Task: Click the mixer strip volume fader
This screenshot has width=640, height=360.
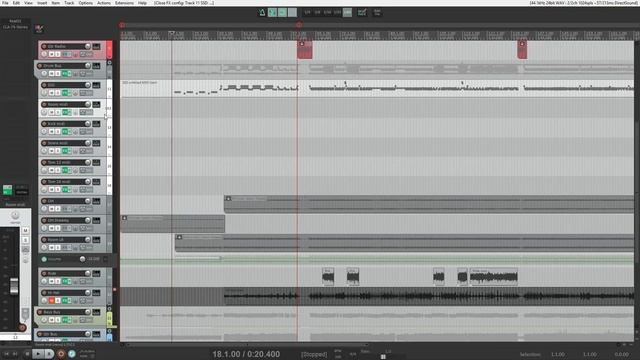Action: 14,286
